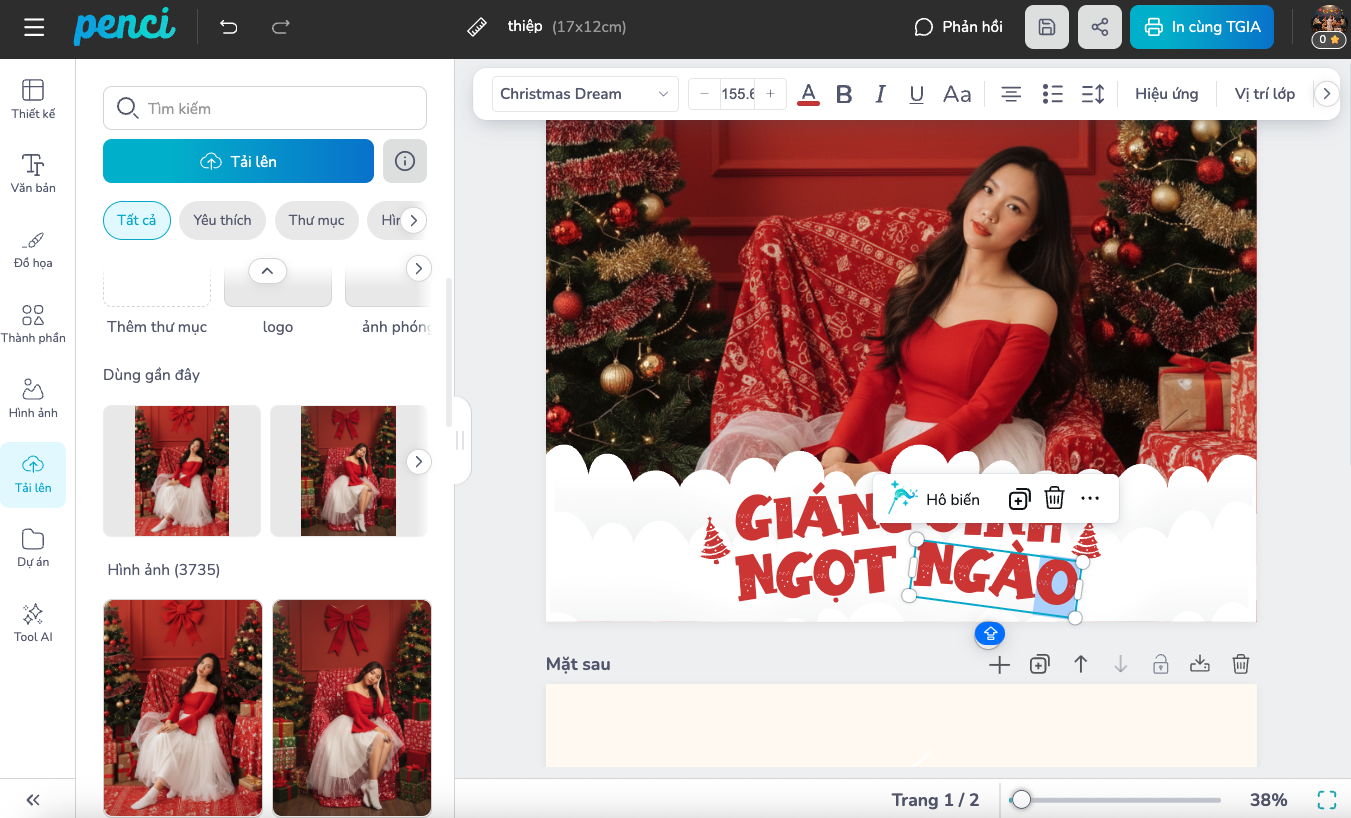
Task: Expand the logo folder chevron
Action: point(267,270)
